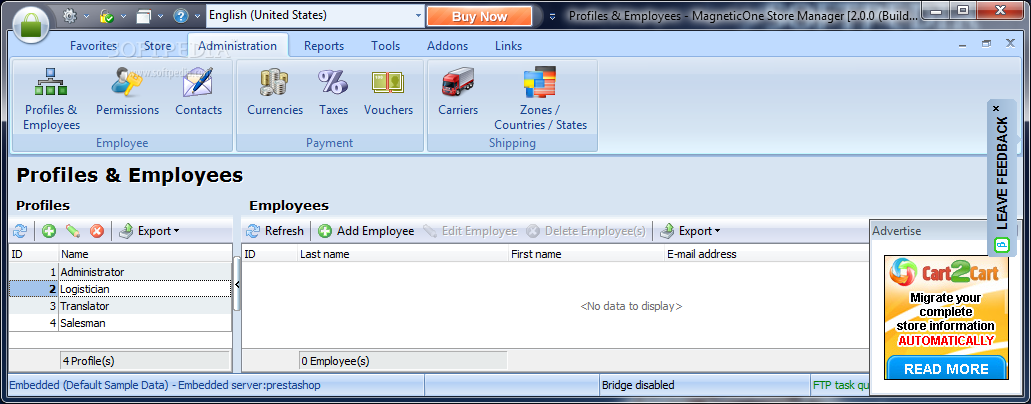Edit selected profile with the pencil icon
1031x404 pixels.
tap(72, 231)
